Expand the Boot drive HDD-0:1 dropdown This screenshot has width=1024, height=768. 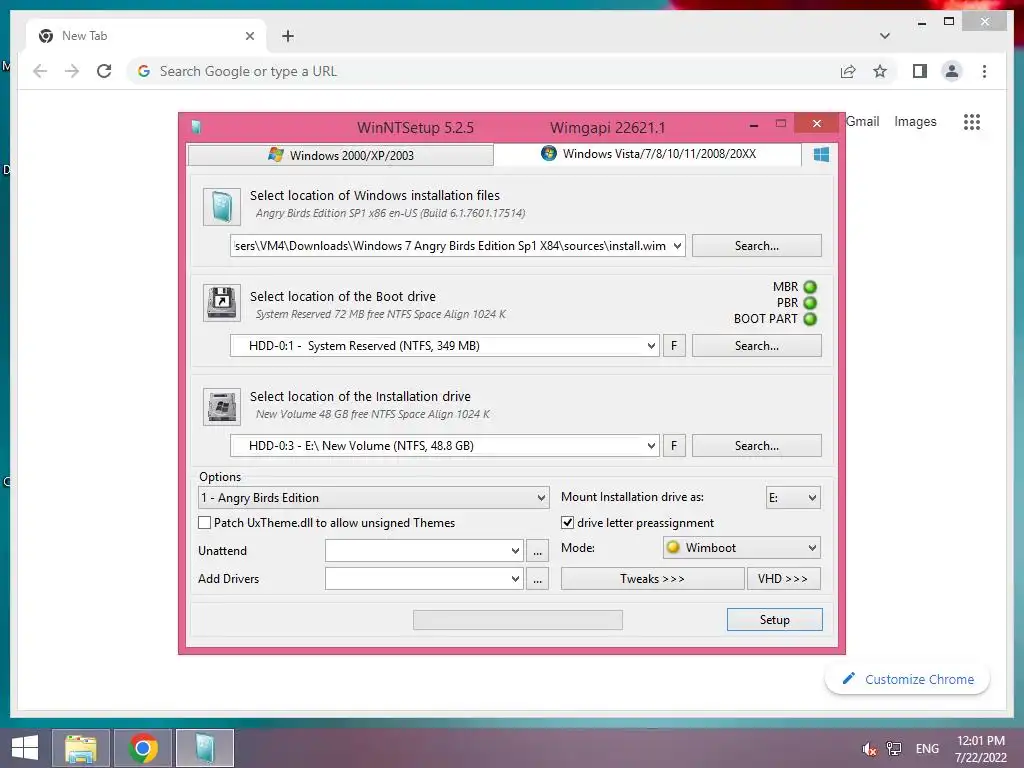click(651, 345)
